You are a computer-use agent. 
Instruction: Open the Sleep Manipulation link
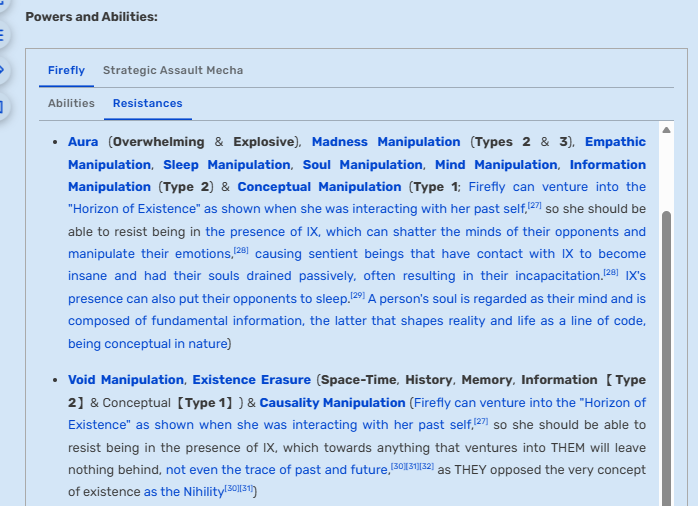[x=227, y=165]
